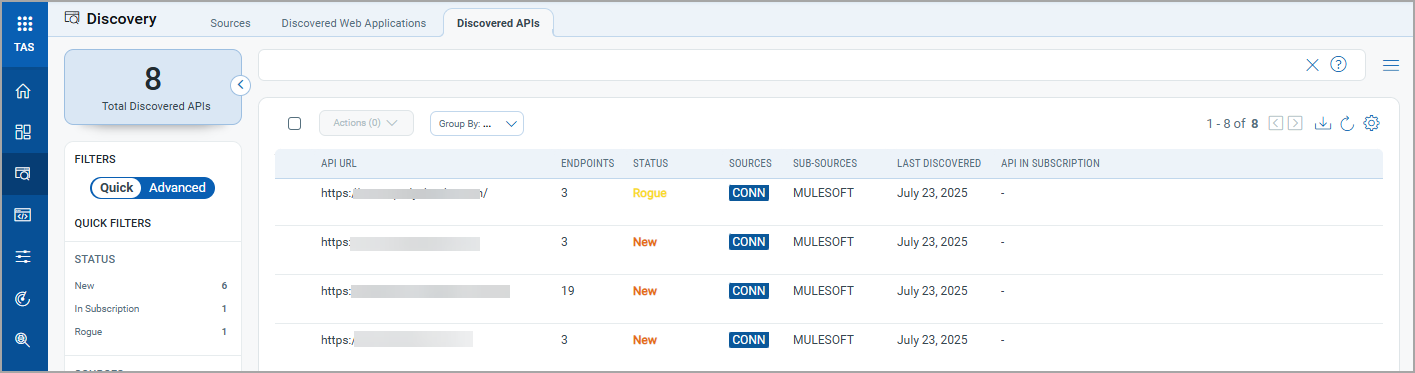Click CONN source badge in Rogue row
1415x373 pixels.
coord(749,193)
